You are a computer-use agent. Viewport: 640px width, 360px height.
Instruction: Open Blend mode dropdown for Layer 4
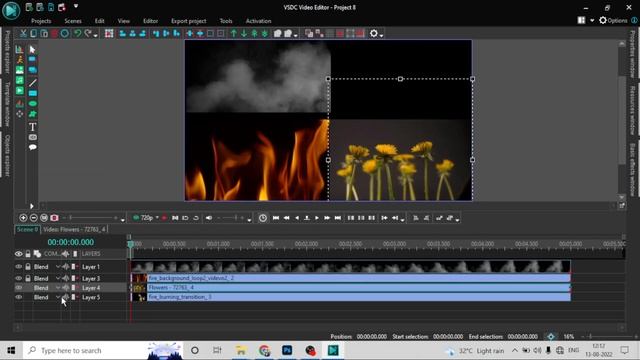[x=58, y=288]
